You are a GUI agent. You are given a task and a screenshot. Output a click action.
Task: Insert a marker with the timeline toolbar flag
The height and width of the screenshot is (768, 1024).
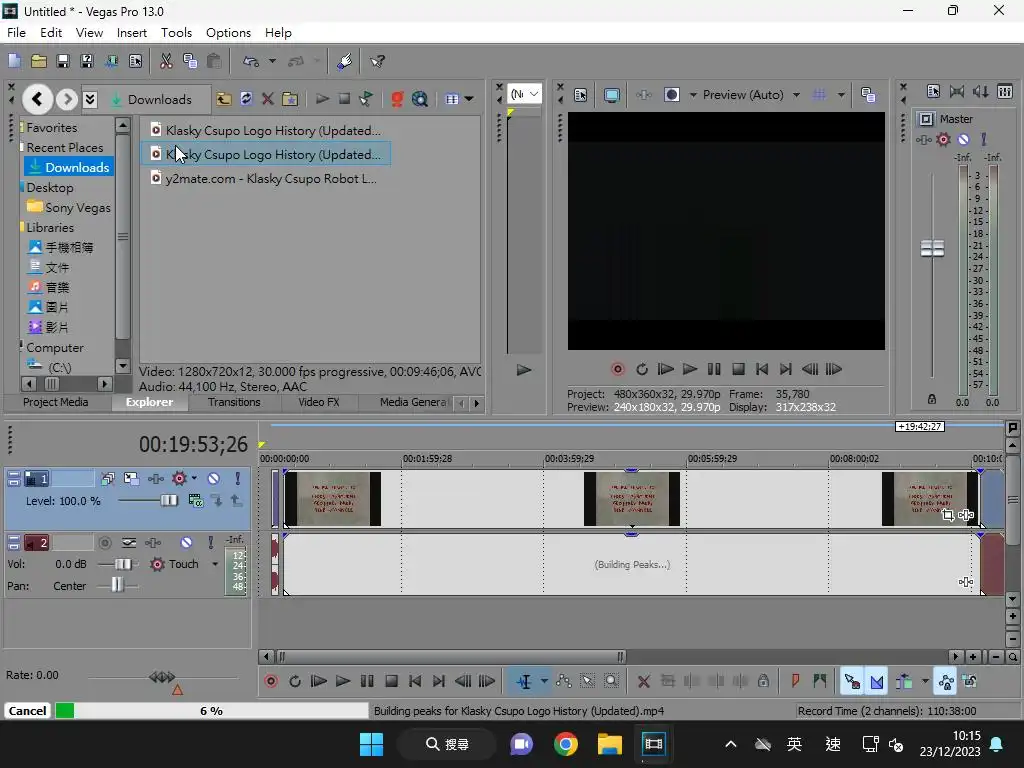pyautogui.click(x=795, y=681)
